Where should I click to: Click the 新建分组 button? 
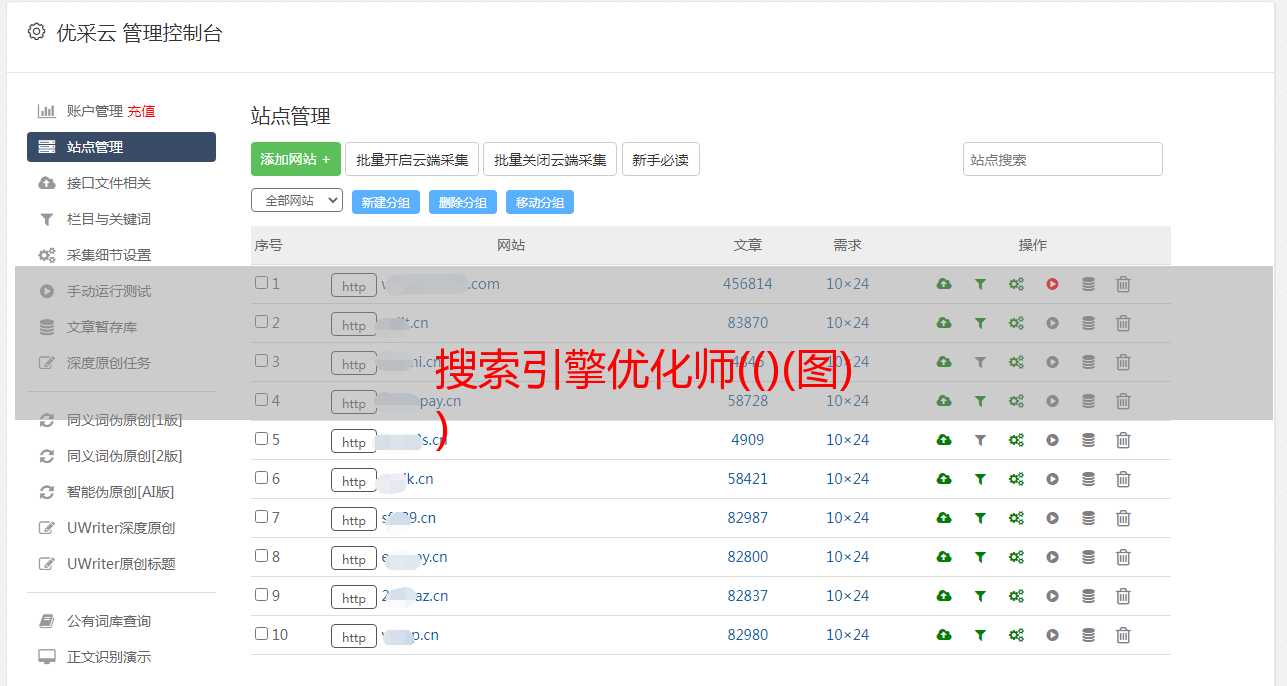pyautogui.click(x=386, y=202)
